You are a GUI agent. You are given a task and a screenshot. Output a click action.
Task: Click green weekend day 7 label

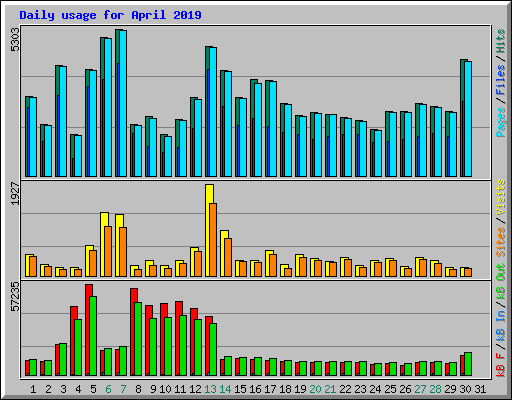tap(123, 389)
